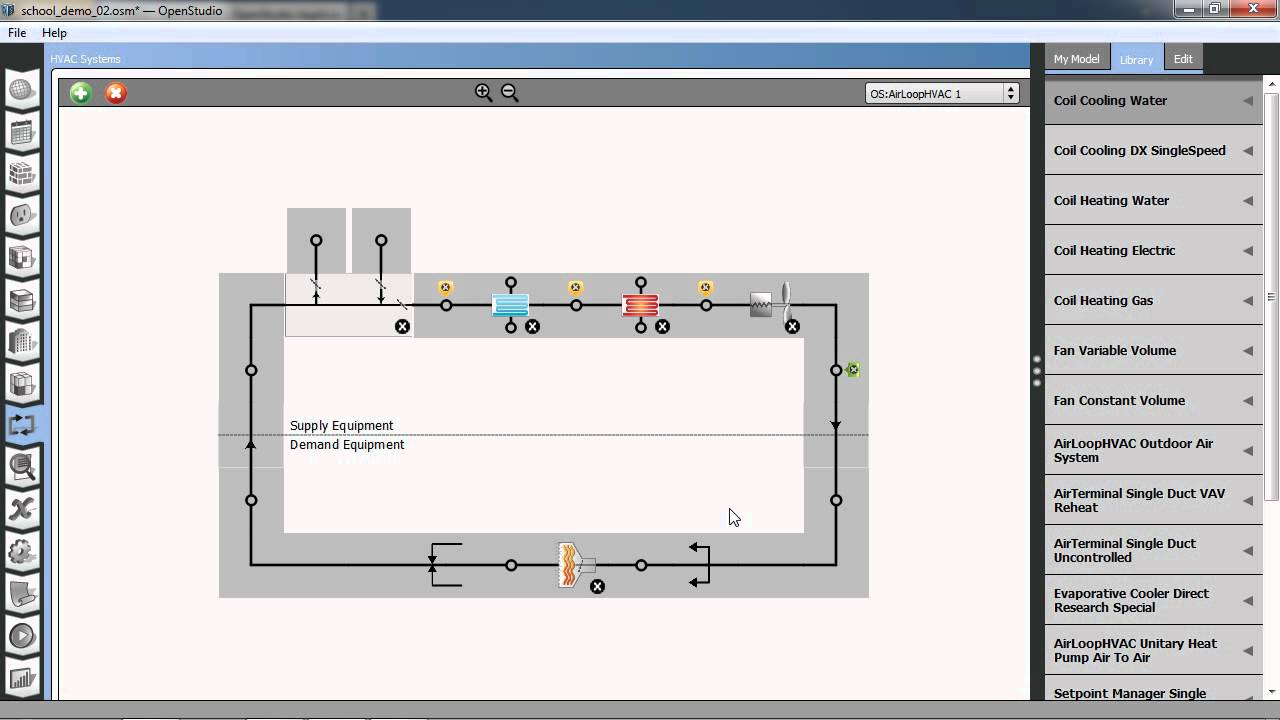Select the supply outlet node beside green icon

point(836,370)
